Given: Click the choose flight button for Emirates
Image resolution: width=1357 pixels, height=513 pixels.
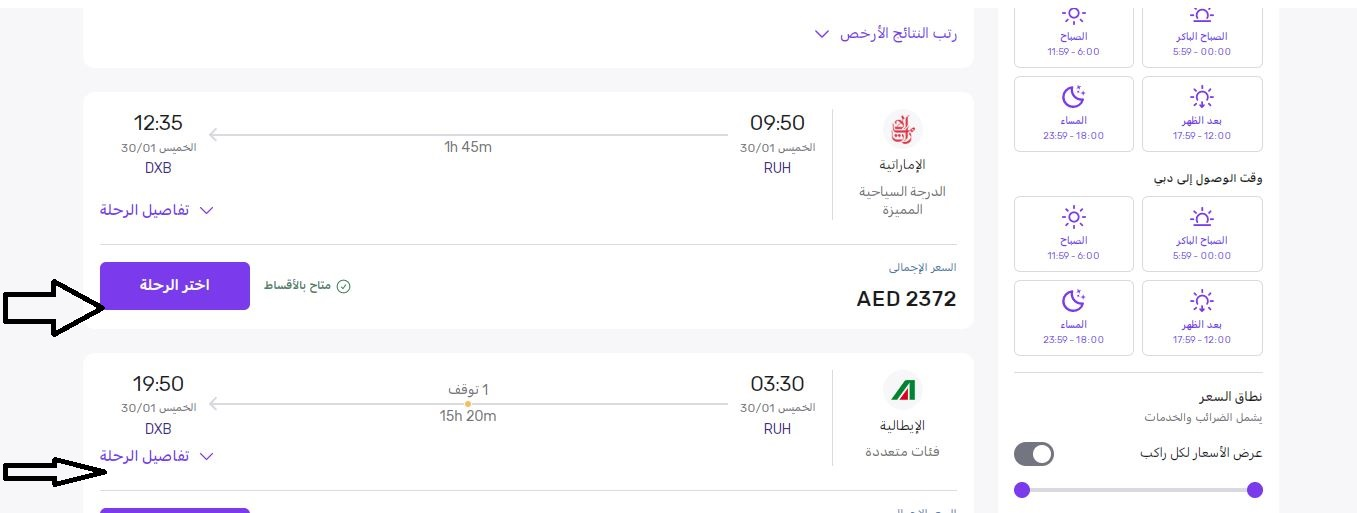Looking at the screenshot, I should pos(175,286).
